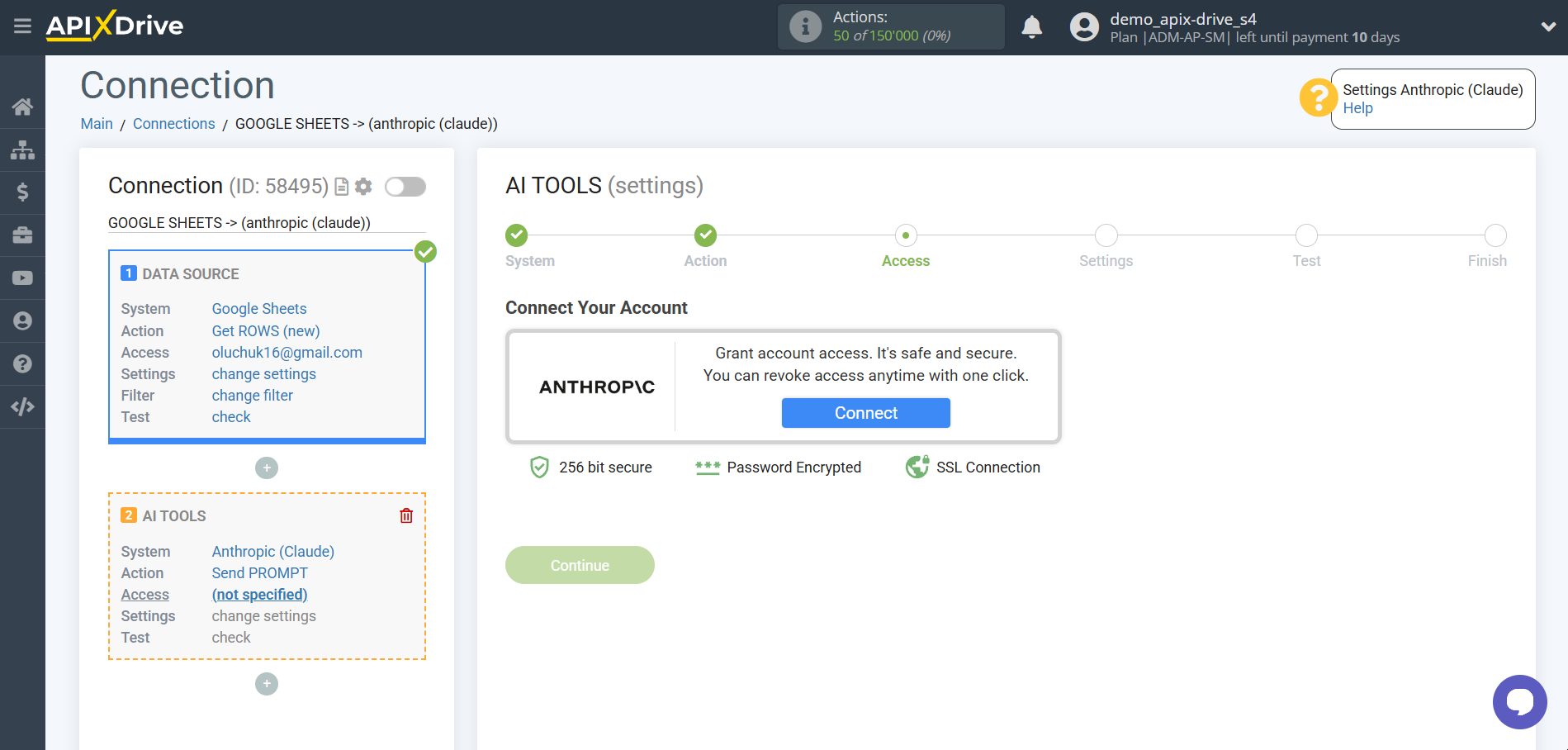Open the billing dollar sidebar icon
This screenshot has height=750, width=1568.
(x=22, y=192)
